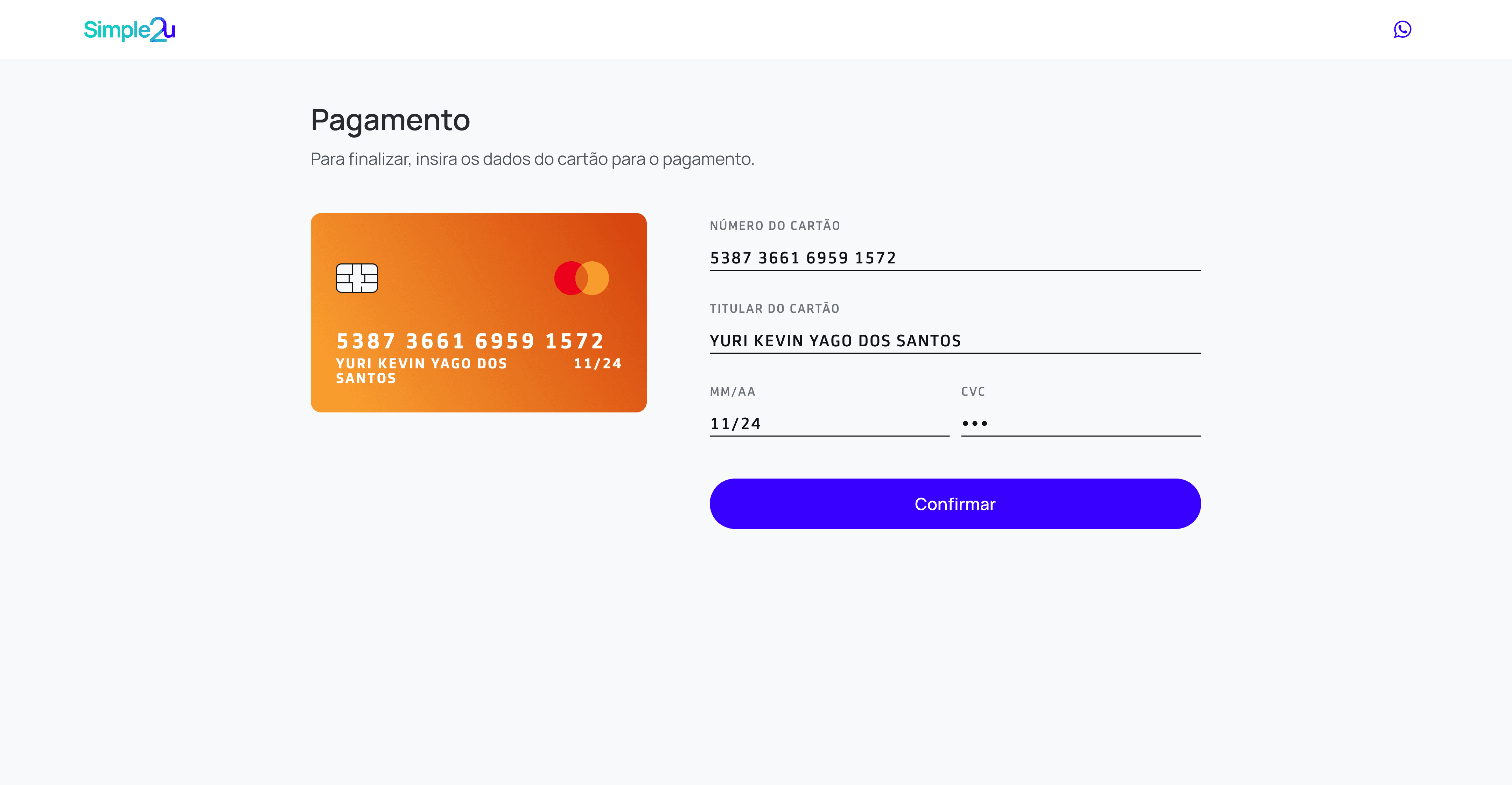This screenshot has width=1512, height=785.
Task: Click the orange card preview image
Action: coord(478,313)
